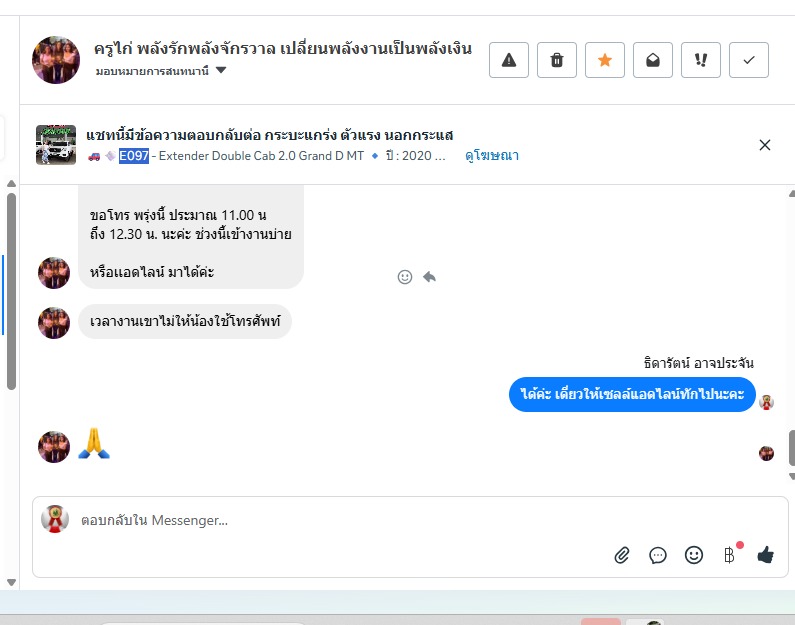The width and height of the screenshot is (795, 625).
Task: Flag conversation as priority with exclamation icon
Action: click(x=701, y=60)
